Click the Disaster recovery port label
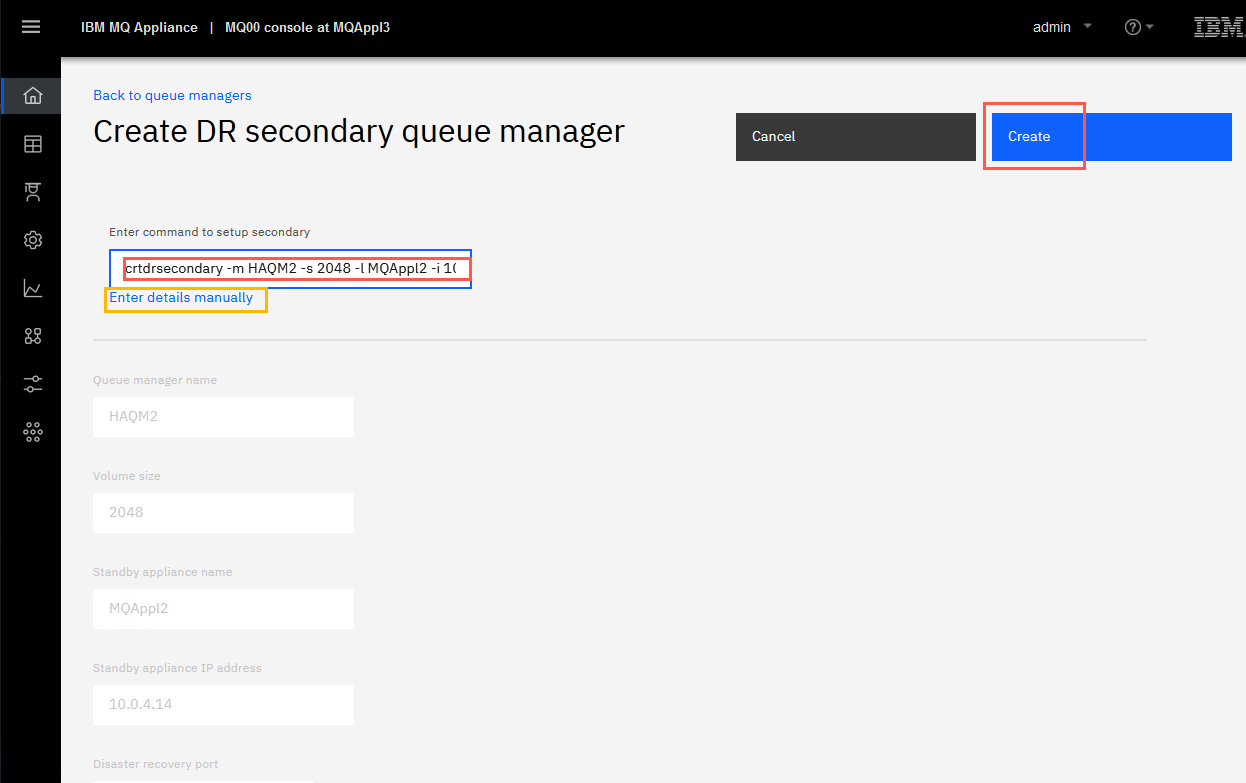1246x783 pixels. (155, 764)
